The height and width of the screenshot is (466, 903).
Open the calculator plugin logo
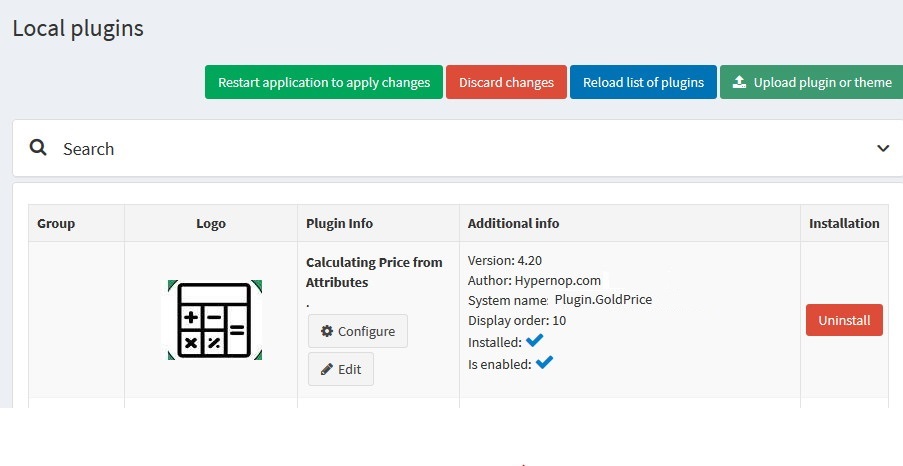[x=215, y=320]
